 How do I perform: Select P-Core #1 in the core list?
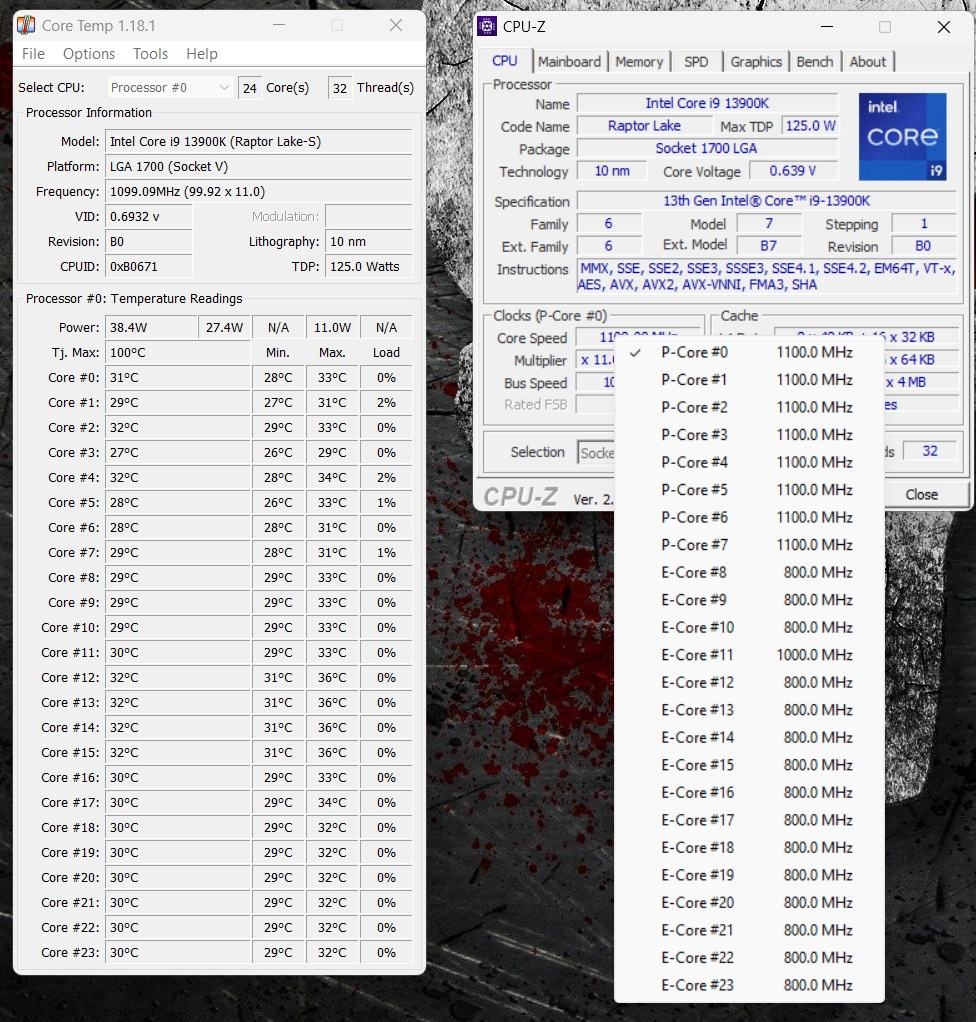[x=749, y=379]
